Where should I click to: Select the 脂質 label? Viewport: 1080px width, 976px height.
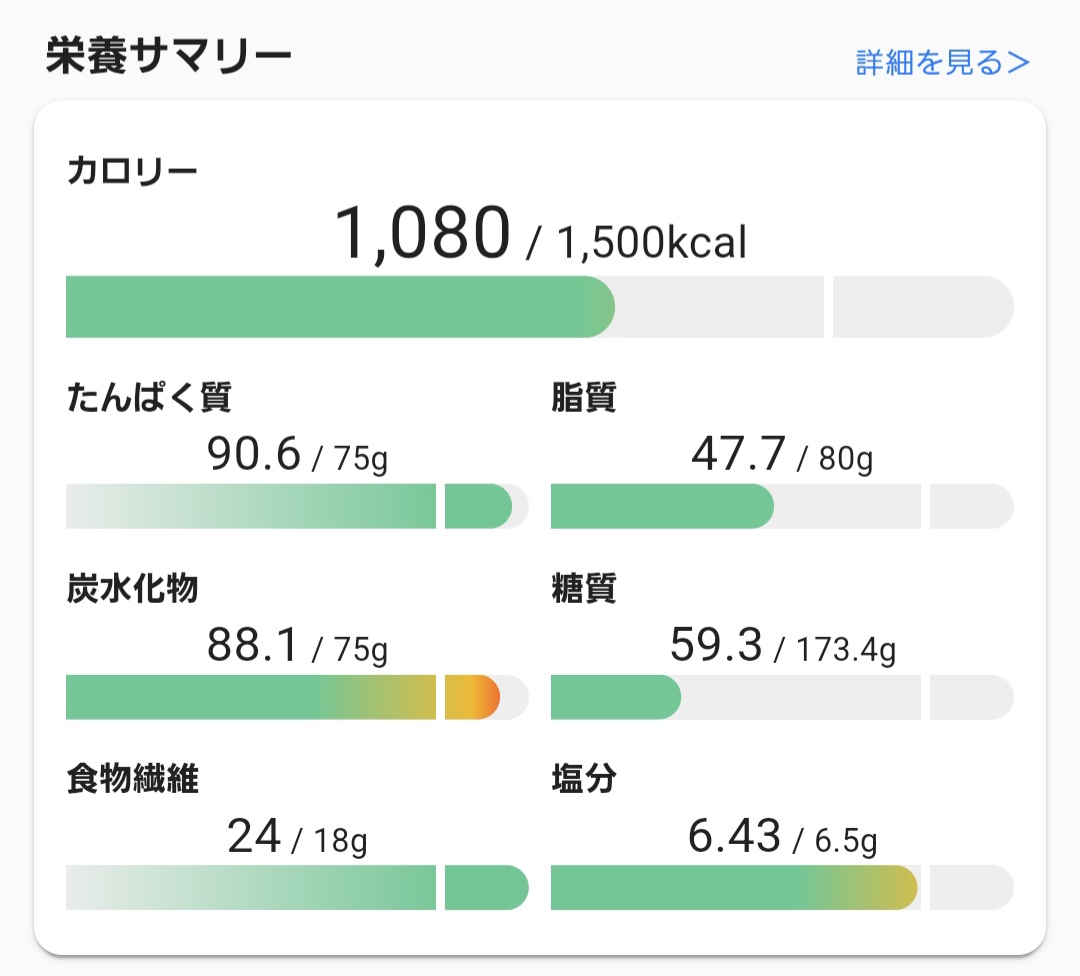click(583, 397)
